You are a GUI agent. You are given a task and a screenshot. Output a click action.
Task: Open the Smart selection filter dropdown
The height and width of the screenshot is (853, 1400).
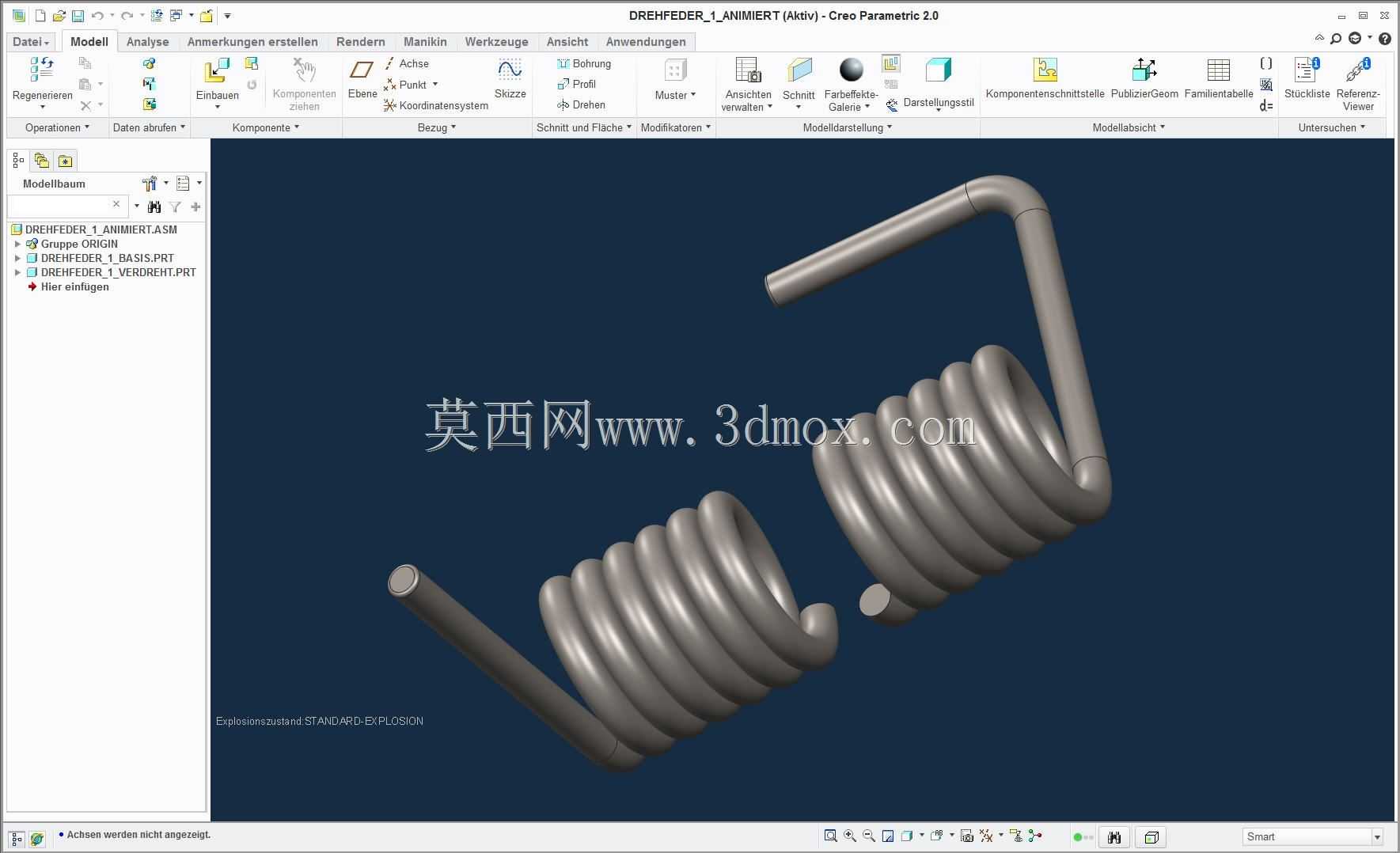tap(1377, 837)
